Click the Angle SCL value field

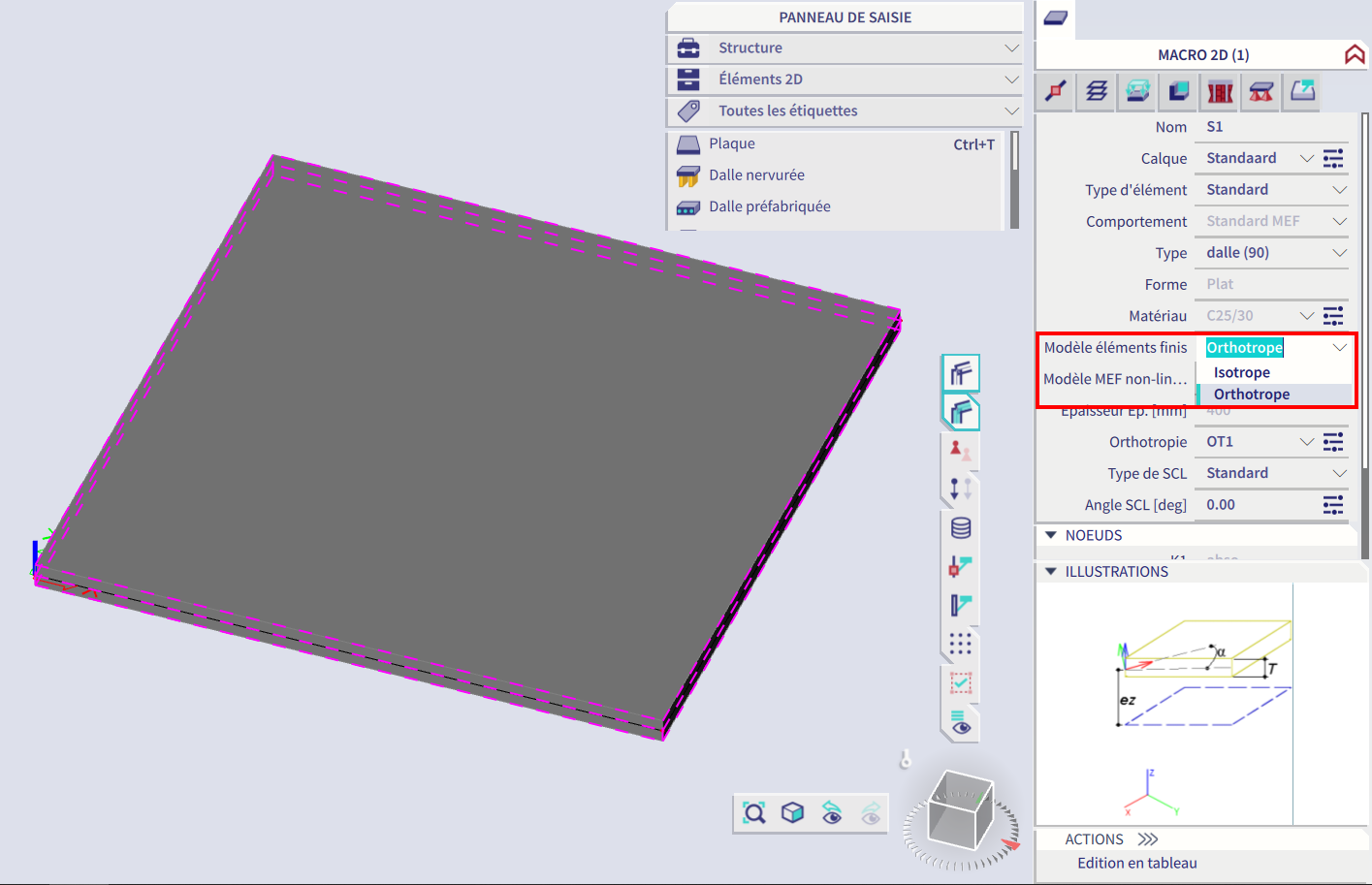[x=1256, y=505]
